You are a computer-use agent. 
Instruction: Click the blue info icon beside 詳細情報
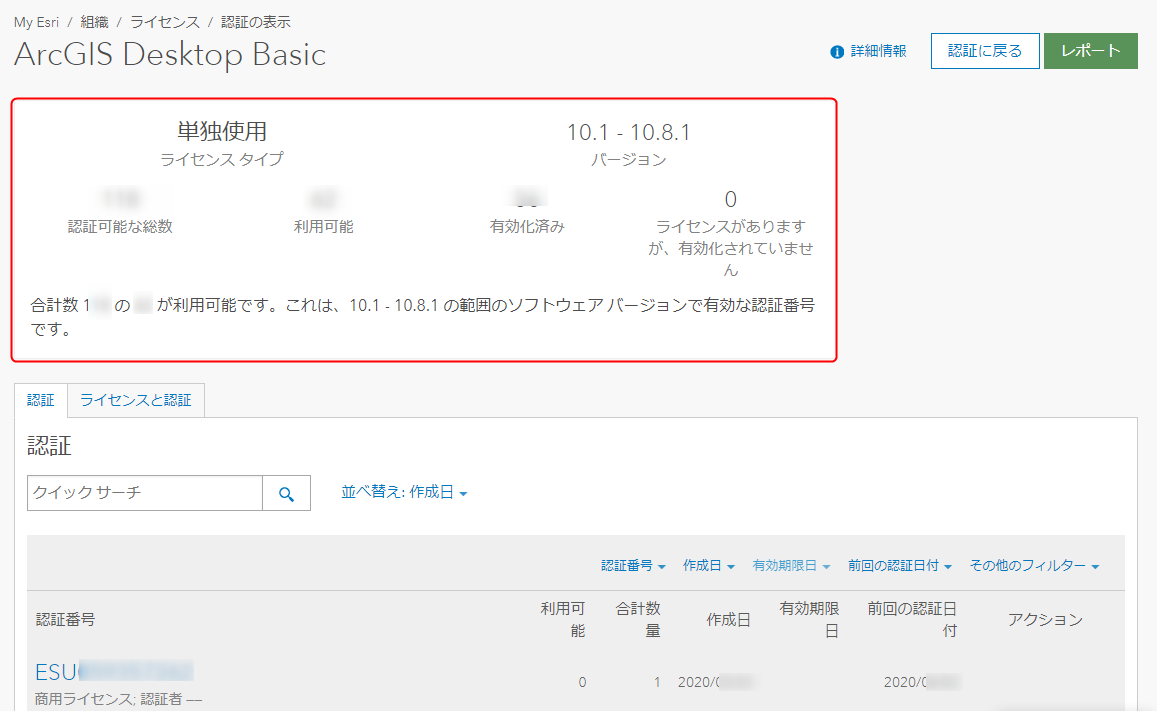pyautogui.click(x=837, y=52)
